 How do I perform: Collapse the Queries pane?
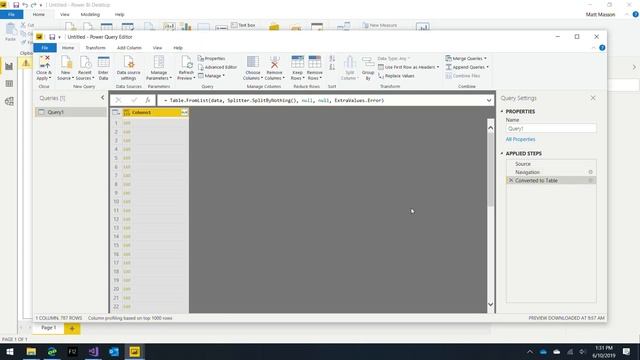pyautogui.click(x=102, y=98)
